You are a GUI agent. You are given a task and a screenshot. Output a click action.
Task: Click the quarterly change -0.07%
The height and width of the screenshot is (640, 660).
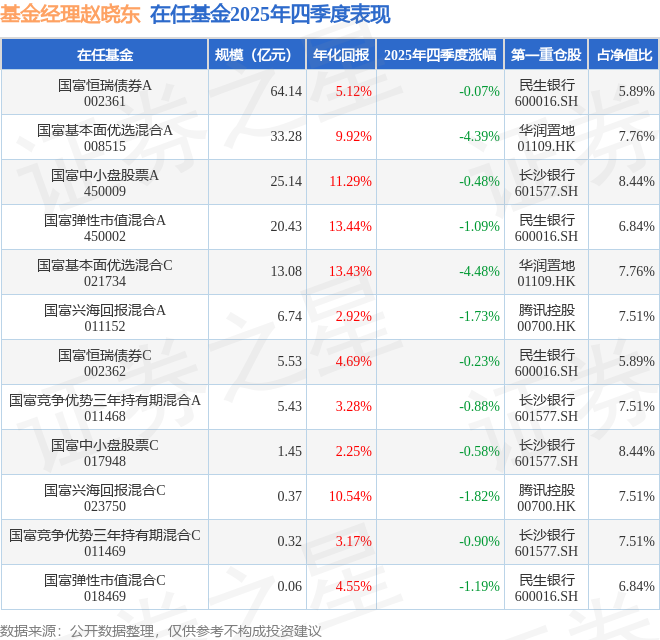479,91
